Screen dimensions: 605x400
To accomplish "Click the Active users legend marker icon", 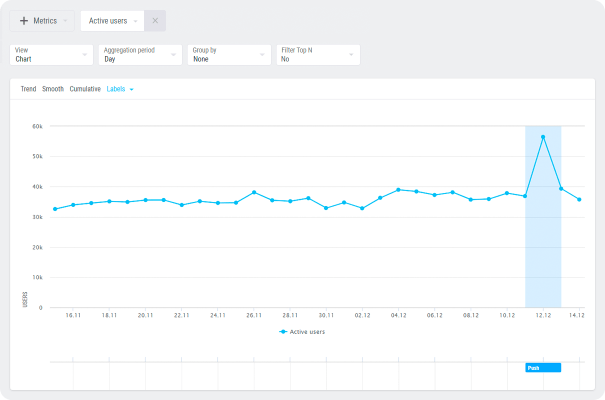I will 284,331.
